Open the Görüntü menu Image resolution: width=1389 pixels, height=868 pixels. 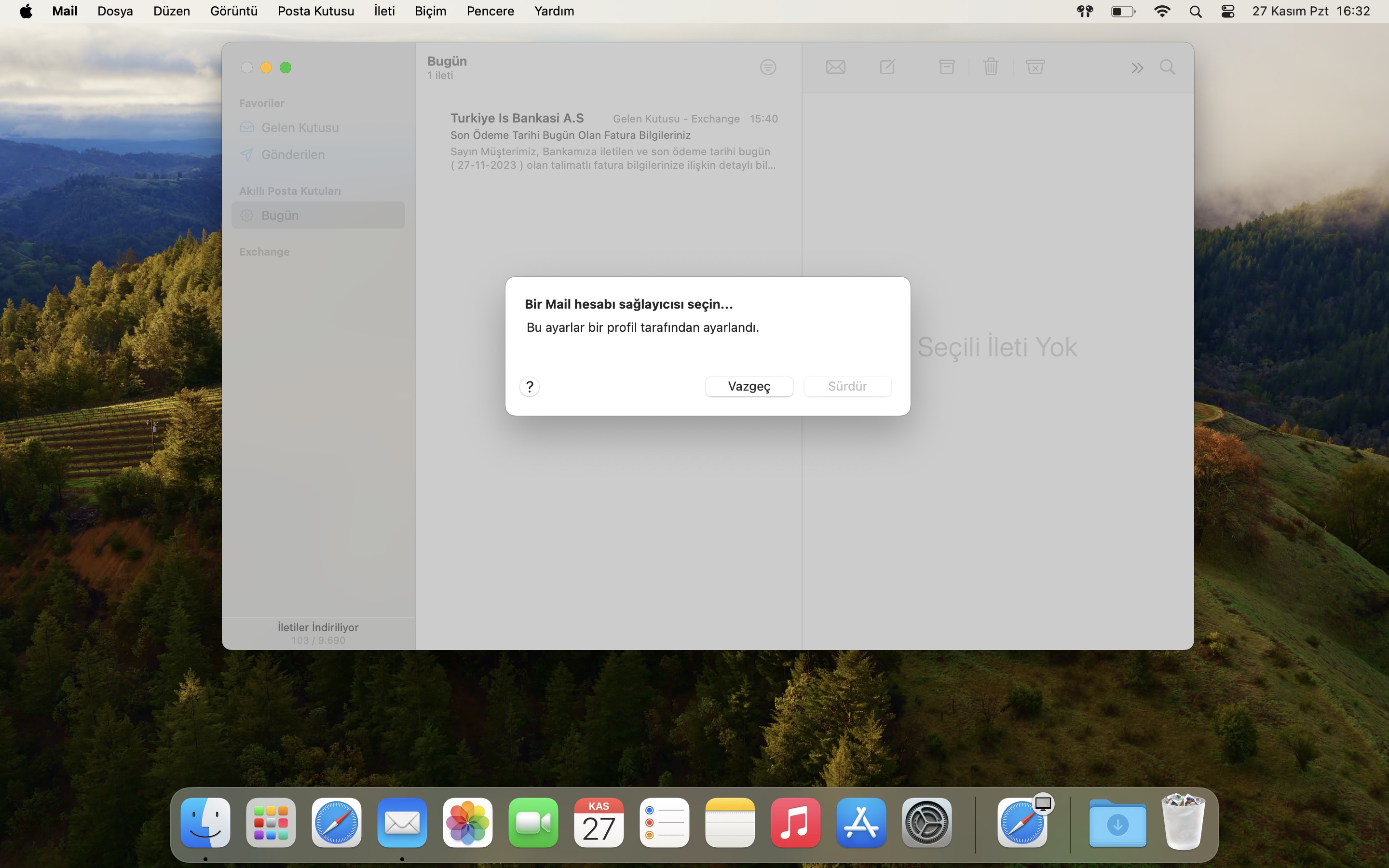(x=233, y=11)
